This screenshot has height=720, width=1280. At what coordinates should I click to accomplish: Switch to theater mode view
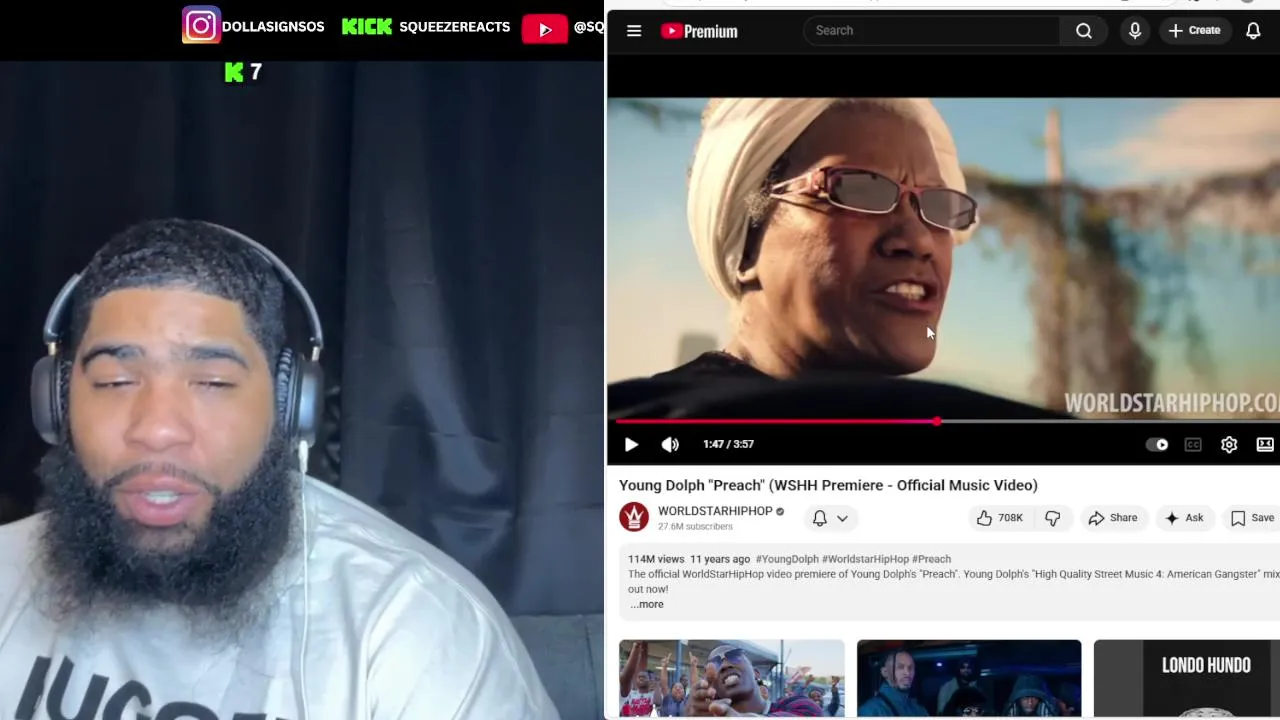point(1265,444)
